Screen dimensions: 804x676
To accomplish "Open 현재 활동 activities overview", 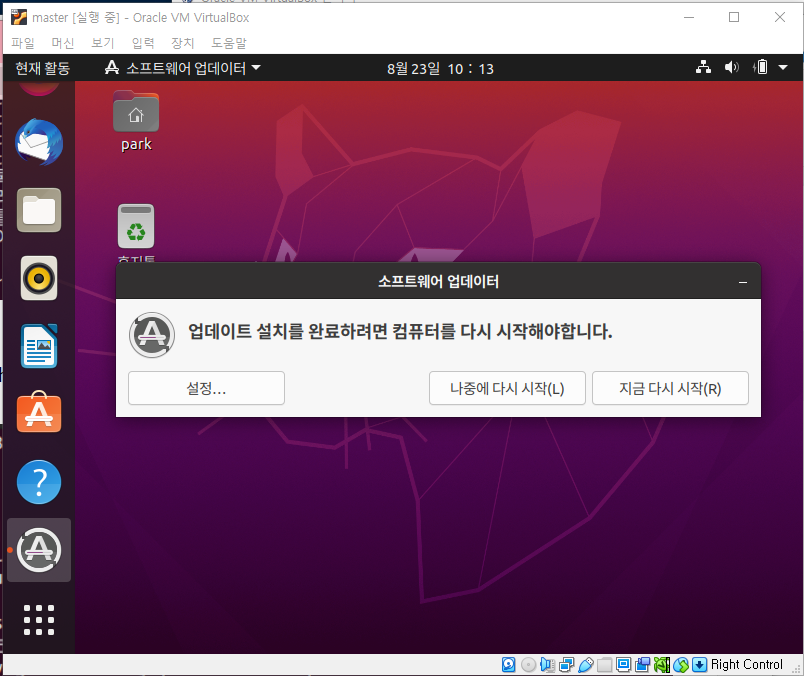I will click(x=43, y=68).
